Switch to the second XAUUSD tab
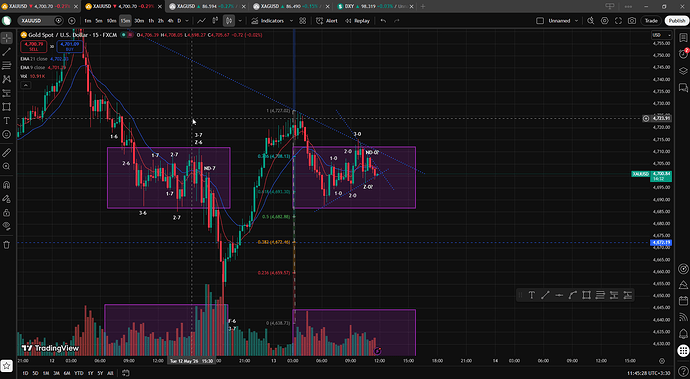Image resolution: width=690 pixels, height=379 pixels. [x=124, y=6]
